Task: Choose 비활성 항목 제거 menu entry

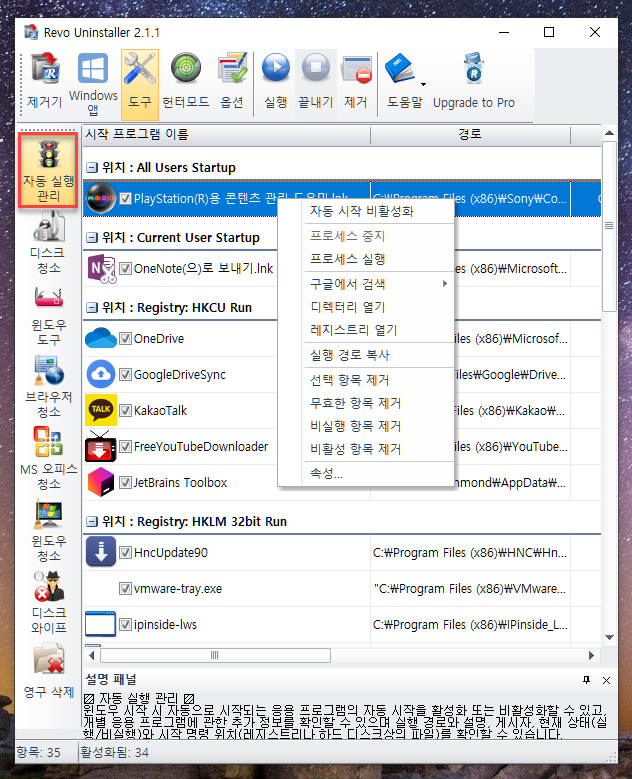Action: coord(366,449)
